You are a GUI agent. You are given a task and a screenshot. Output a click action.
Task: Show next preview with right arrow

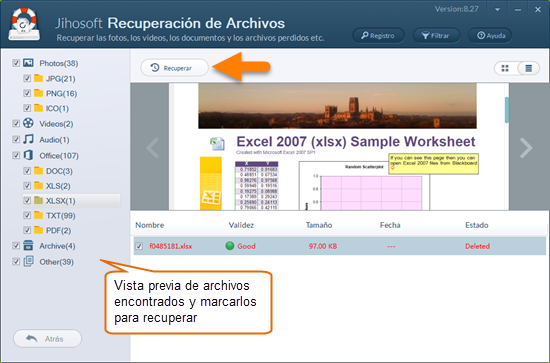click(x=526, y=148)
